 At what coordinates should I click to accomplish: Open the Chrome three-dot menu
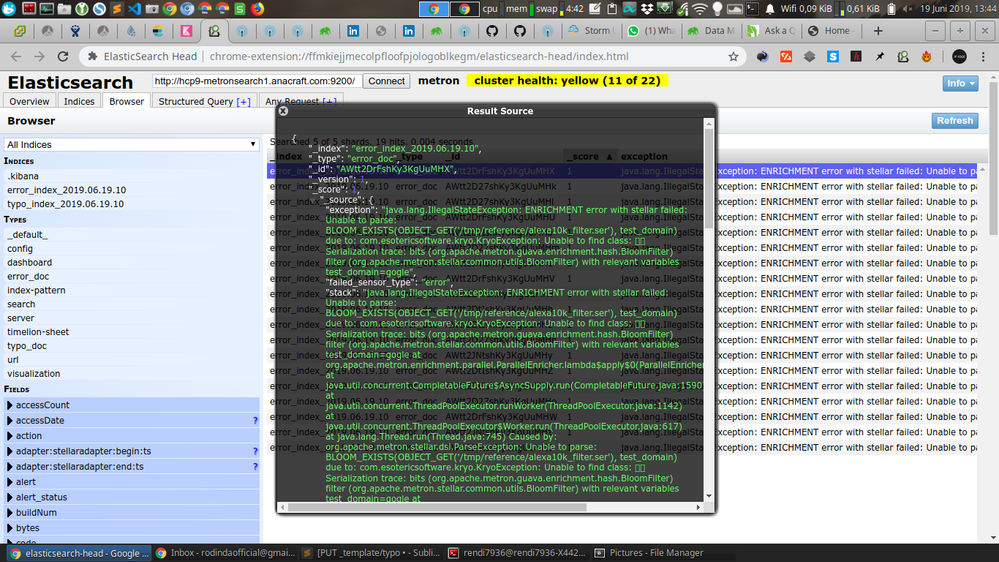[x=983, y=57]
